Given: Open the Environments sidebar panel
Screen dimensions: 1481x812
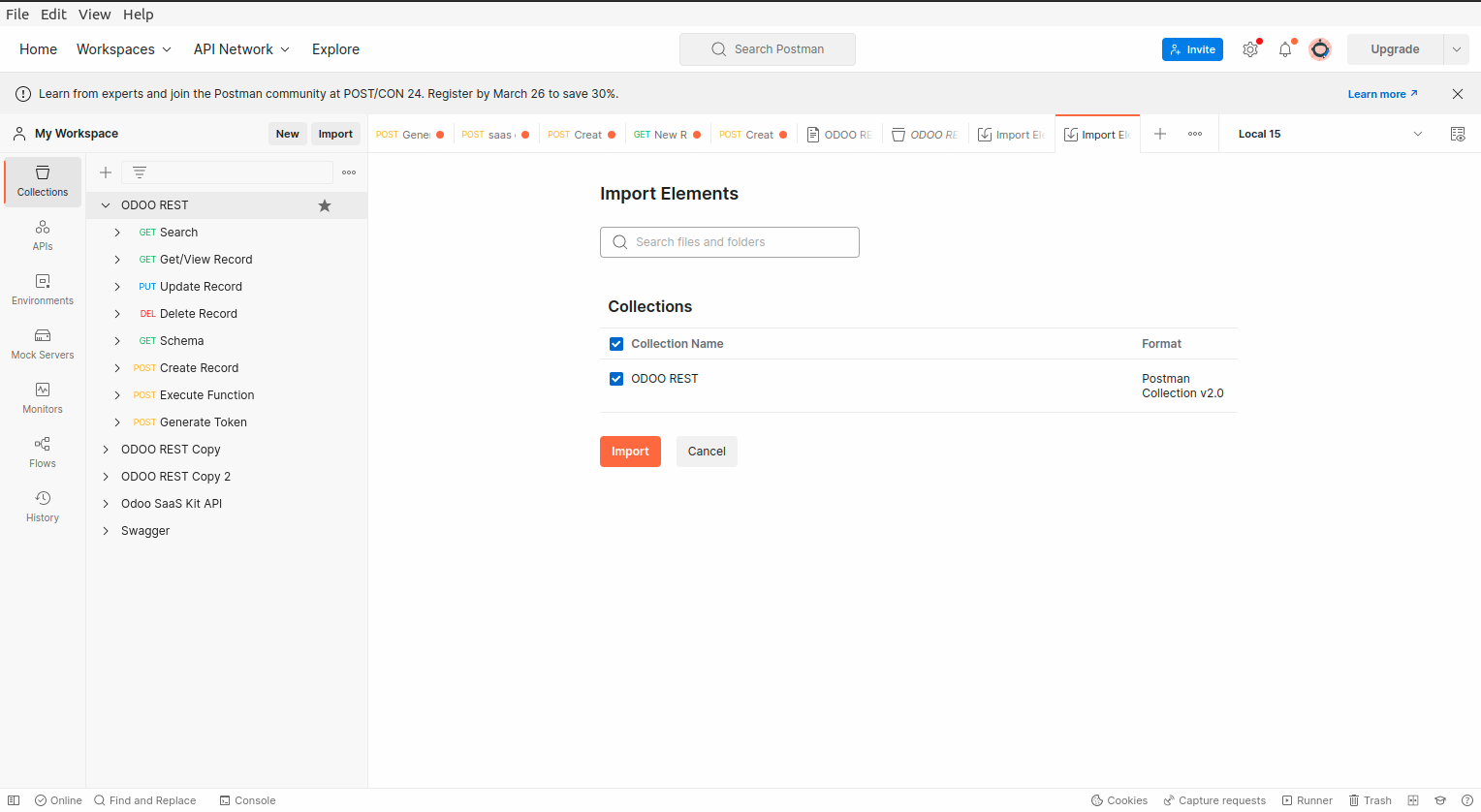Looking at the screenshot, I should click(x=43, y=289).
